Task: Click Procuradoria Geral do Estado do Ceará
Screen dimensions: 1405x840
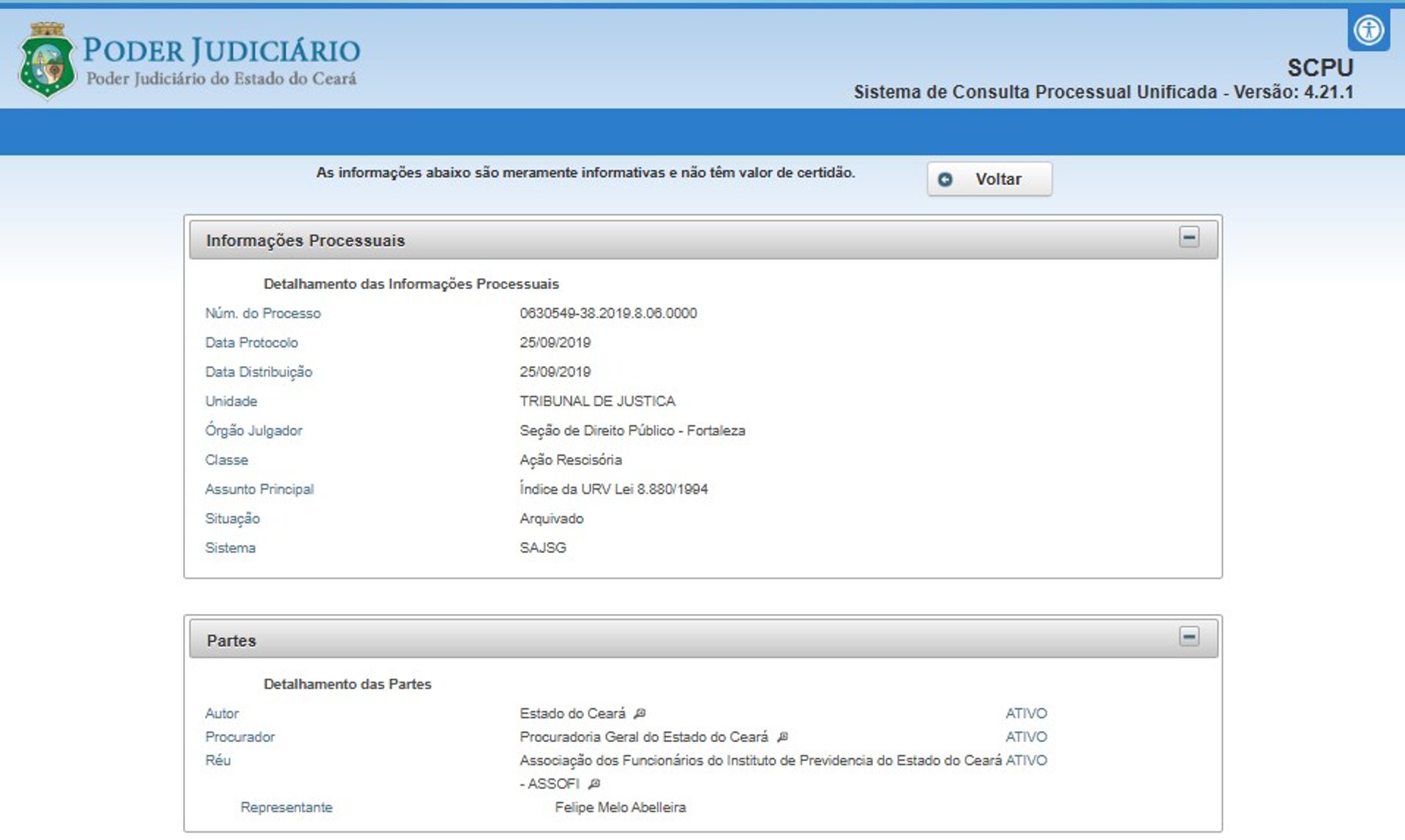Action: click(x=643, y=737)
